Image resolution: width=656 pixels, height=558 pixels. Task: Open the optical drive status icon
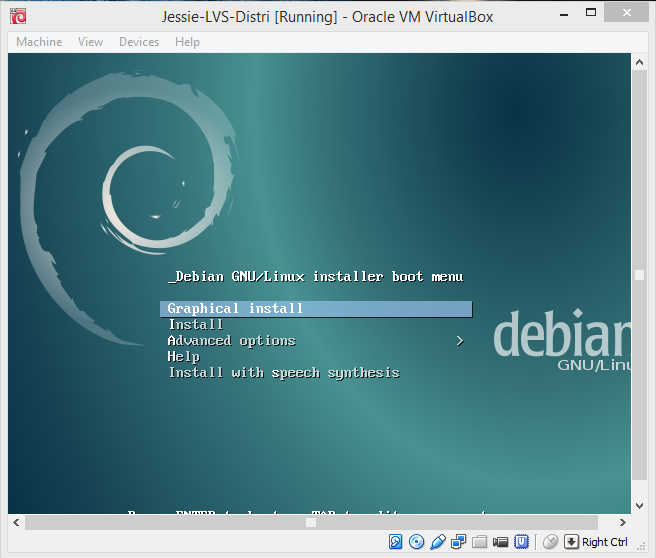[x=417, y=542]
